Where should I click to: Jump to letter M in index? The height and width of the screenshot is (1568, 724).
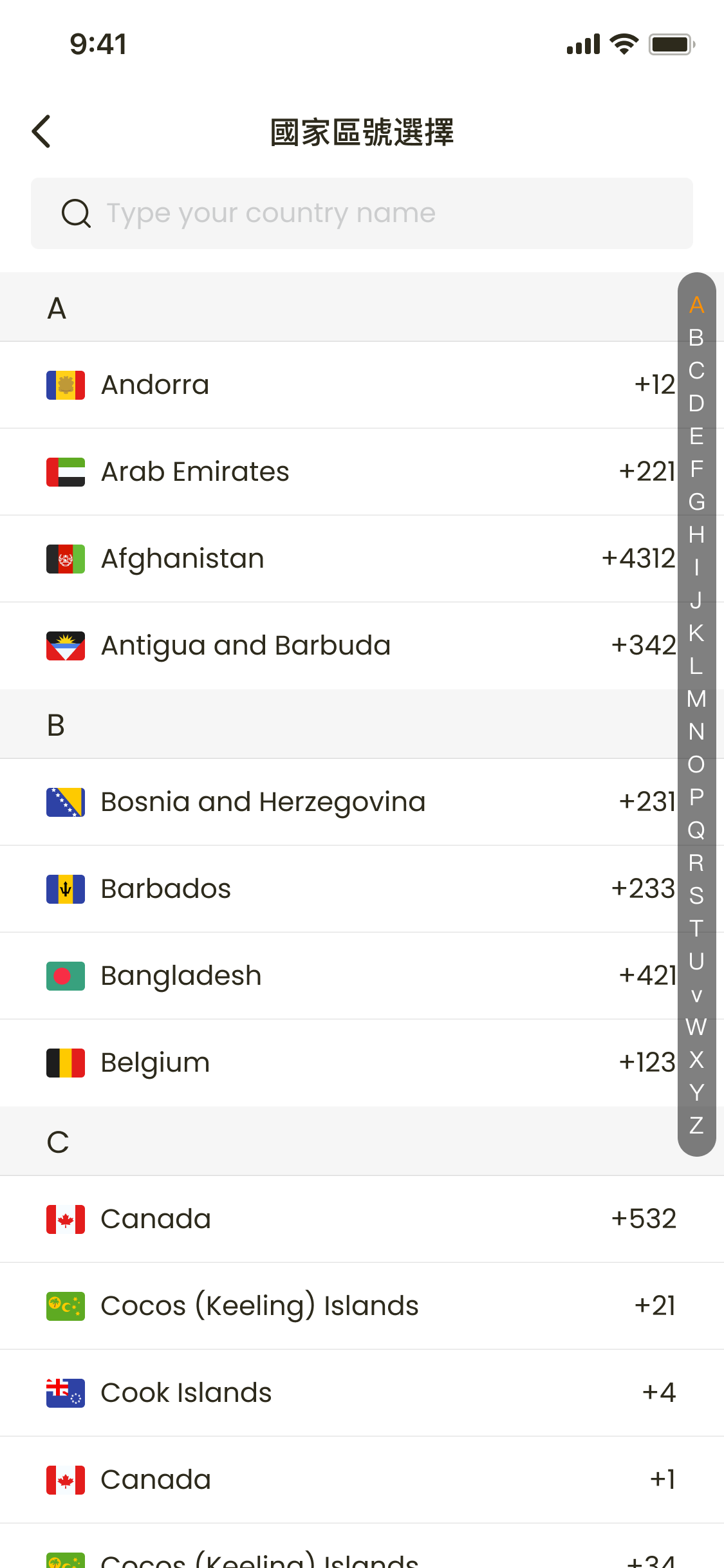click(x=696, y=699)
